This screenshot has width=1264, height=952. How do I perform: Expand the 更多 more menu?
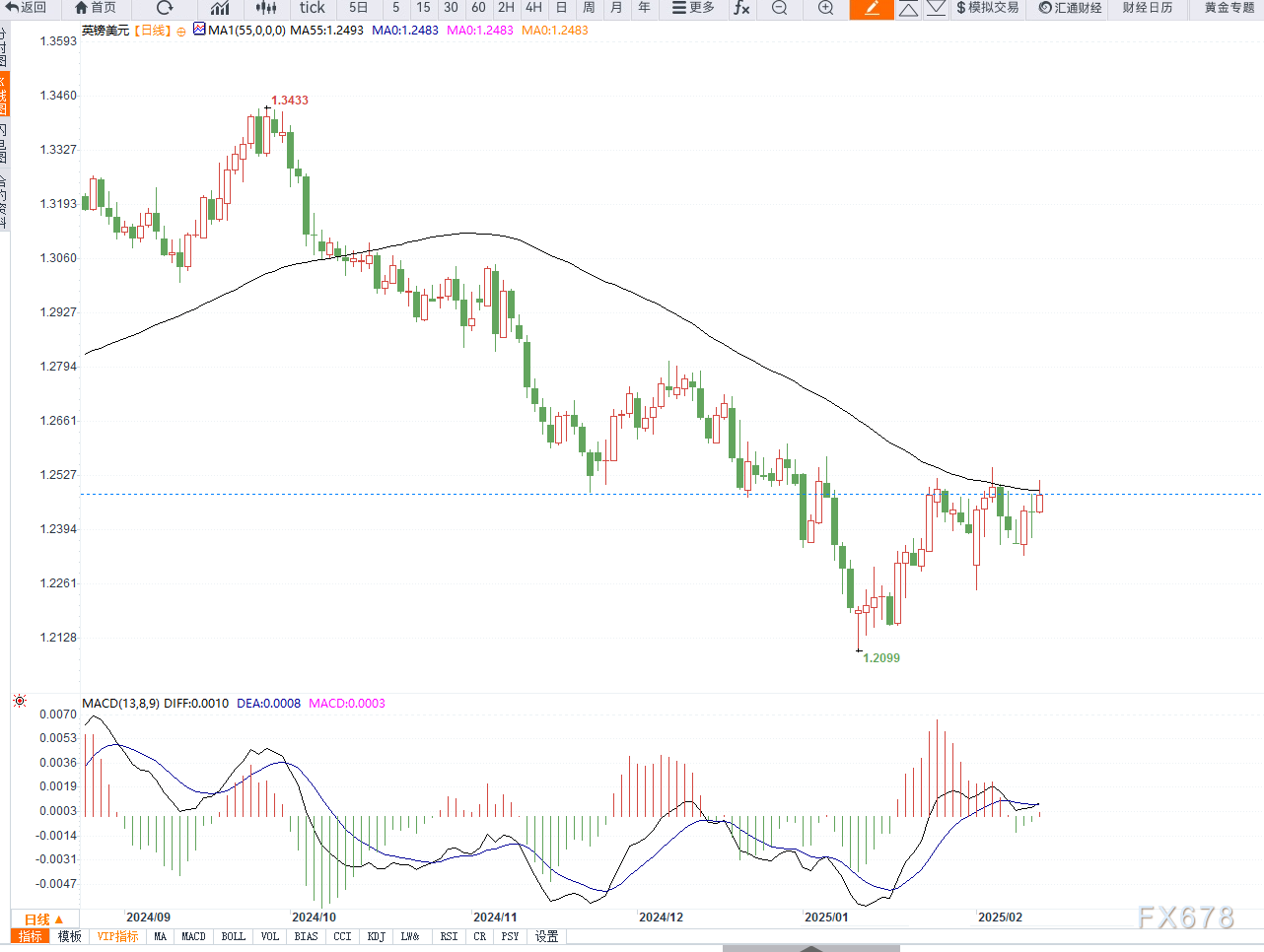693,8
